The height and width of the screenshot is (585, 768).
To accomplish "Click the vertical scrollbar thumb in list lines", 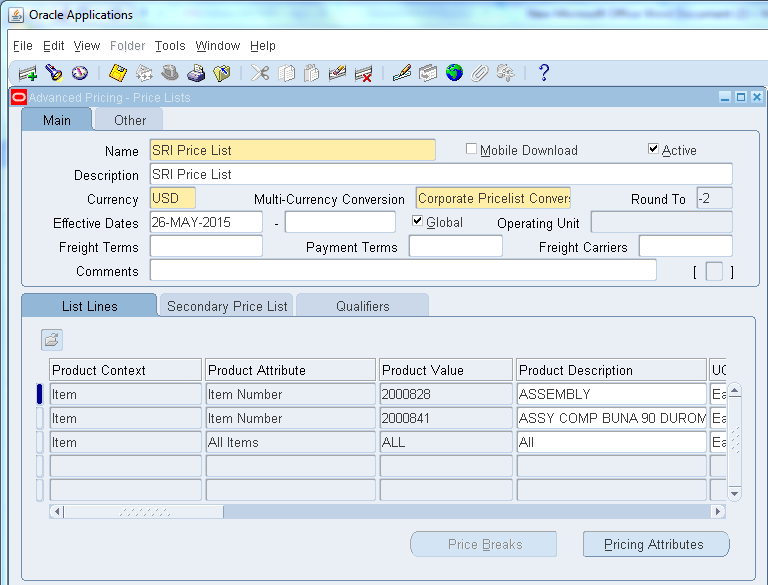I will coord(734,439).
